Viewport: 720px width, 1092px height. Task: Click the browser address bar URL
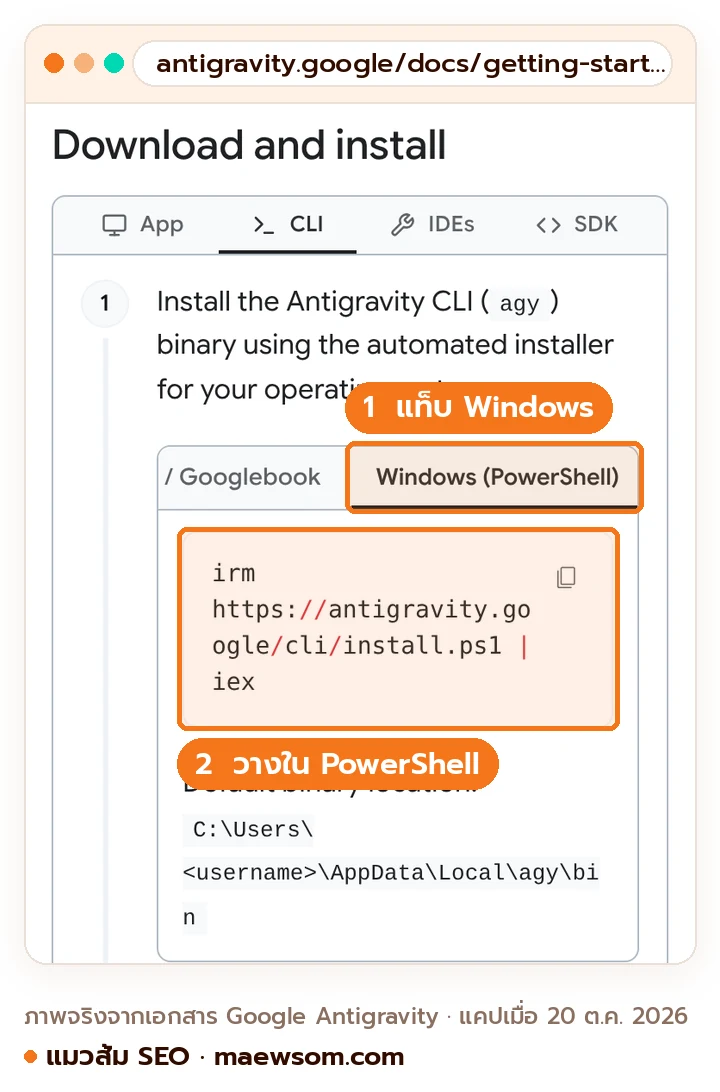pyautogui.click(x=402, y=64)
